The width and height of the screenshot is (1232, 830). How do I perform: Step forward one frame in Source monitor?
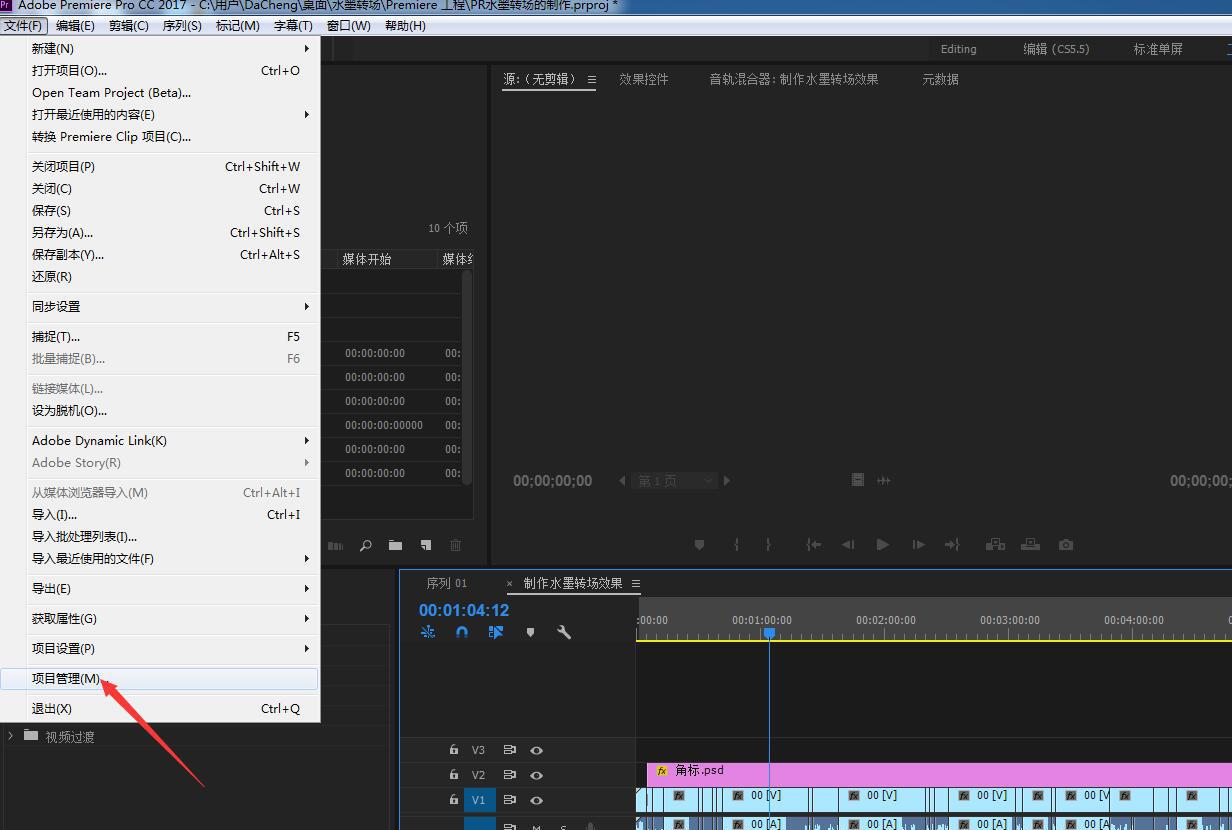click(x=918, y=545)
